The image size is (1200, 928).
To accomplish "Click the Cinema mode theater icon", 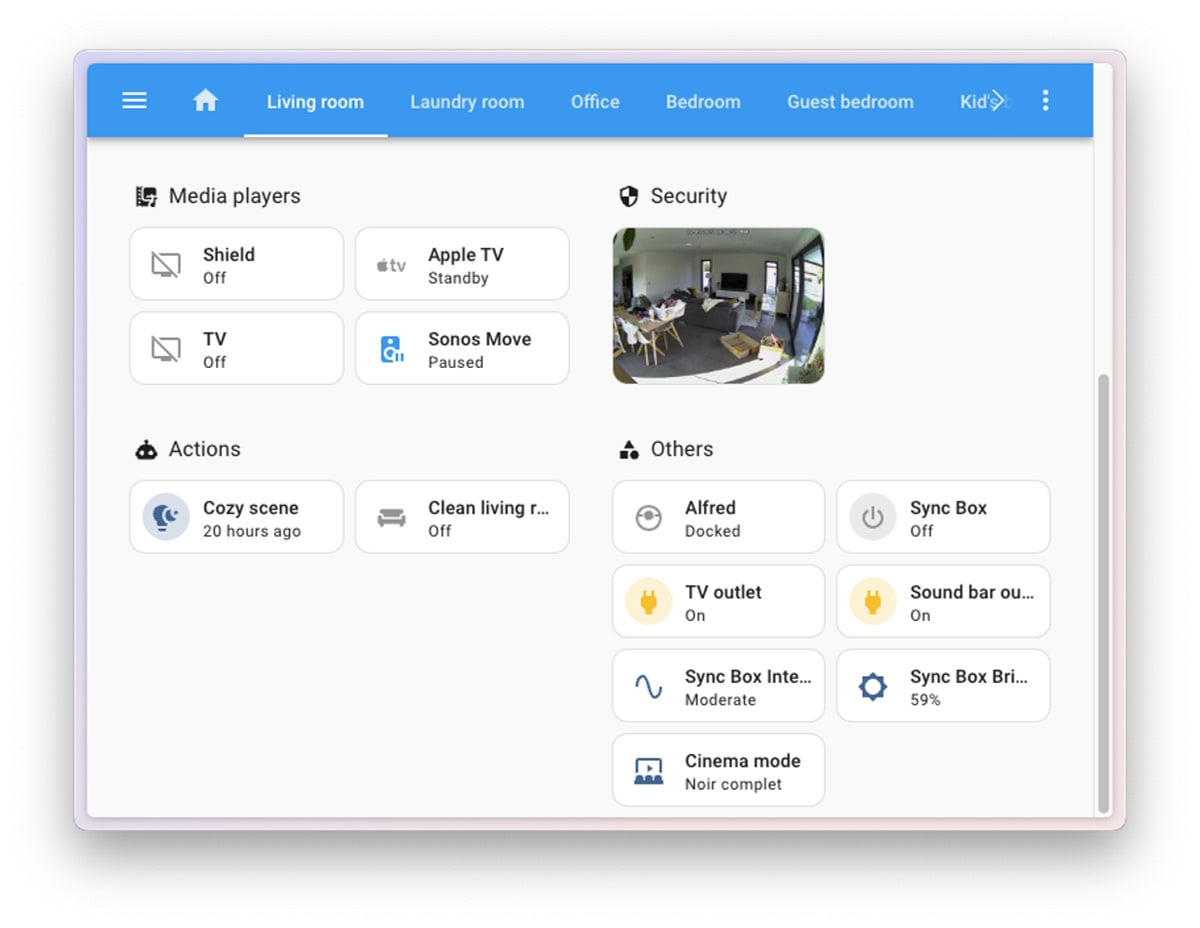I will pyautogui.click(x=648, y=771).
